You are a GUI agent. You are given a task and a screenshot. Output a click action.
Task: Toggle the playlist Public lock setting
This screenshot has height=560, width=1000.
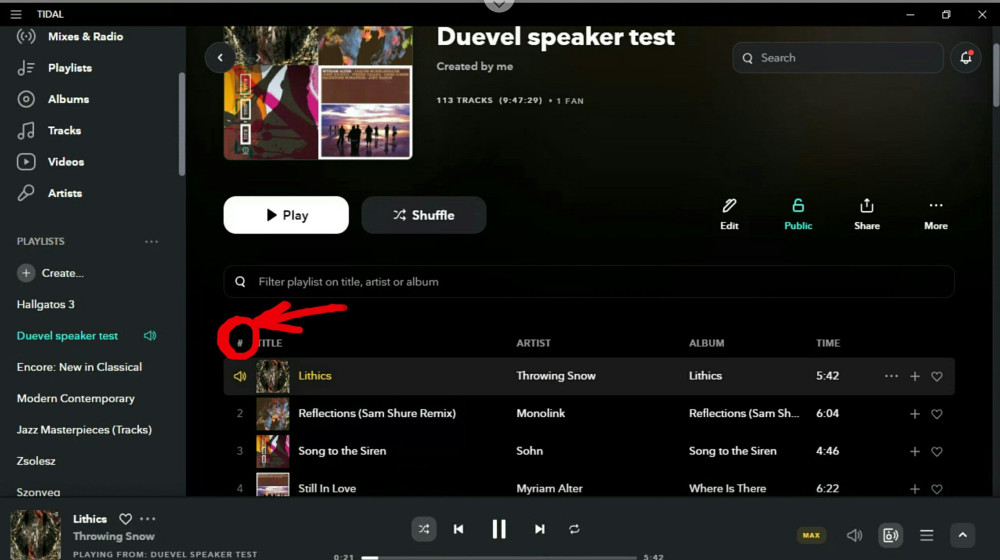click(798, 214)
